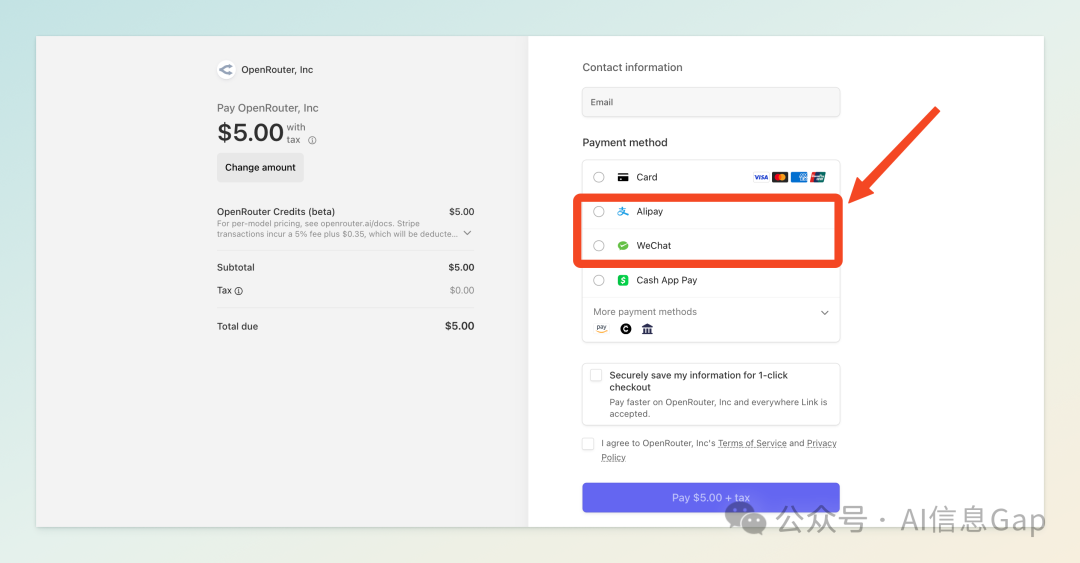This screenshot has height=563, width=1080.
Task: Click the American Express logo
Action: click(799, 177)
